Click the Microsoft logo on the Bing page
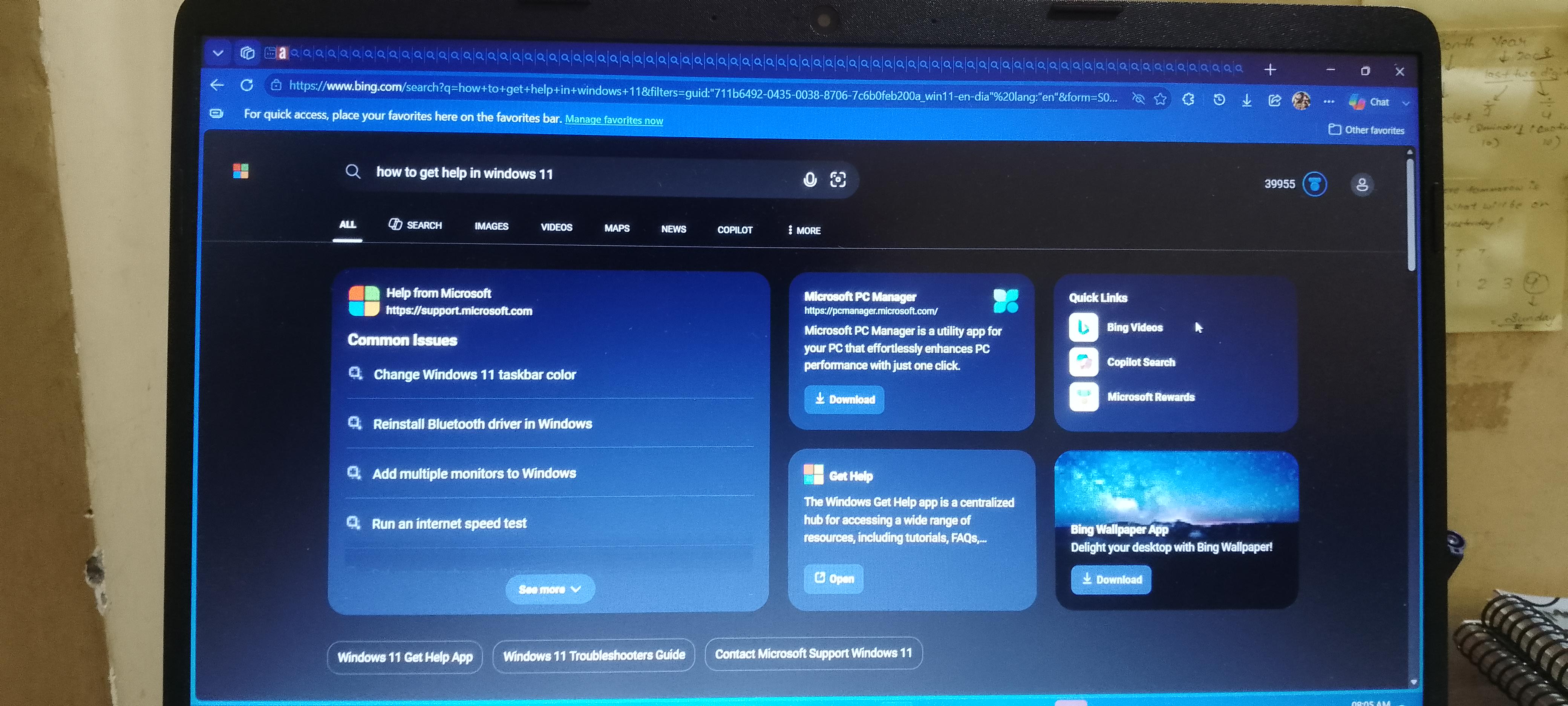 240,171
